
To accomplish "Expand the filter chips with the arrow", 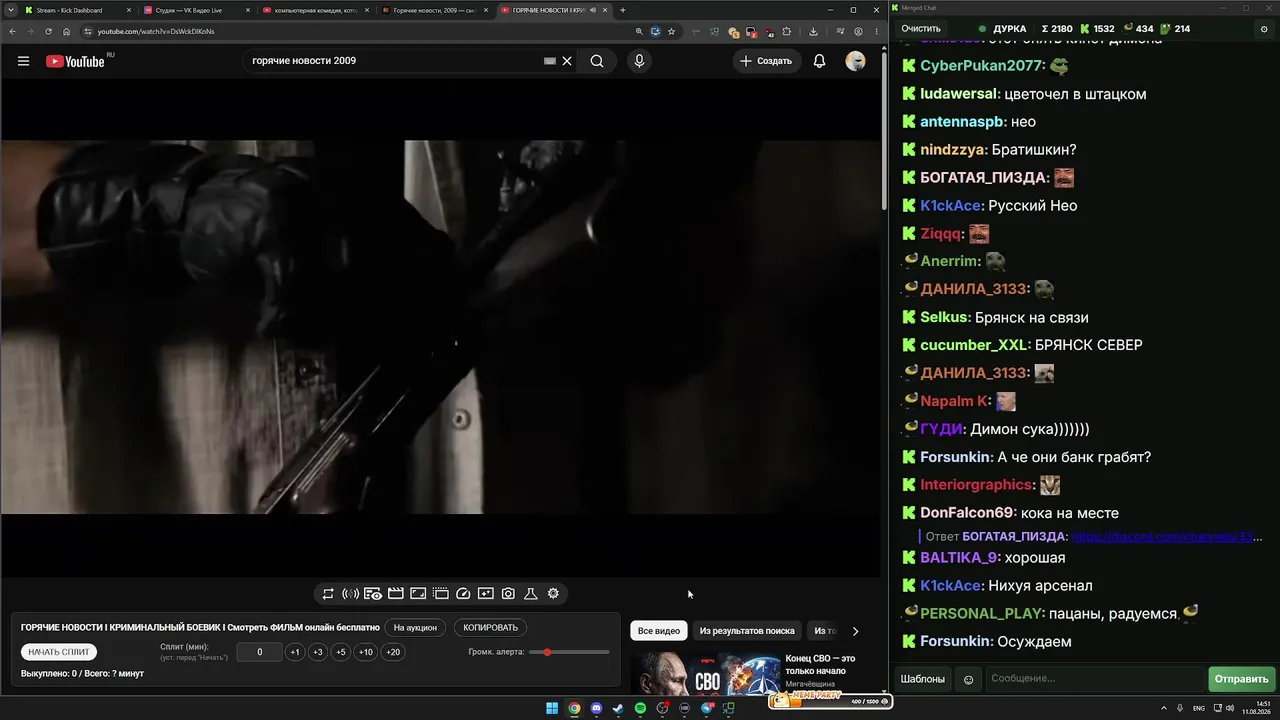I will click(x=855, y=631).
